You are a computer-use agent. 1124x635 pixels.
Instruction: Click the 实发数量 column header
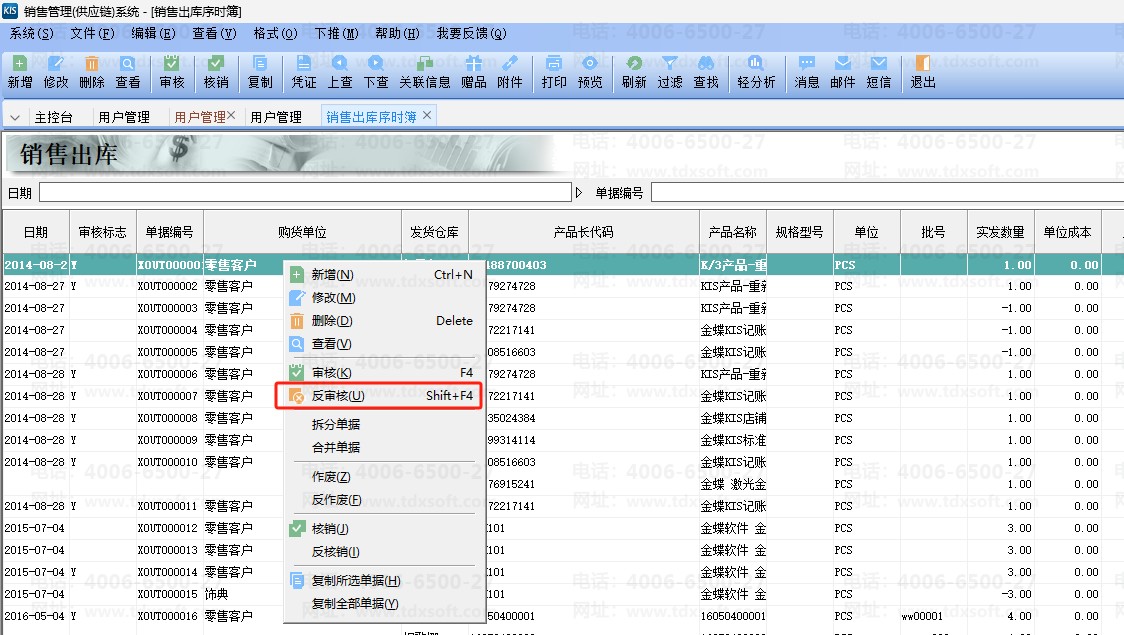pyautogui.click(x=1000, y=232)
